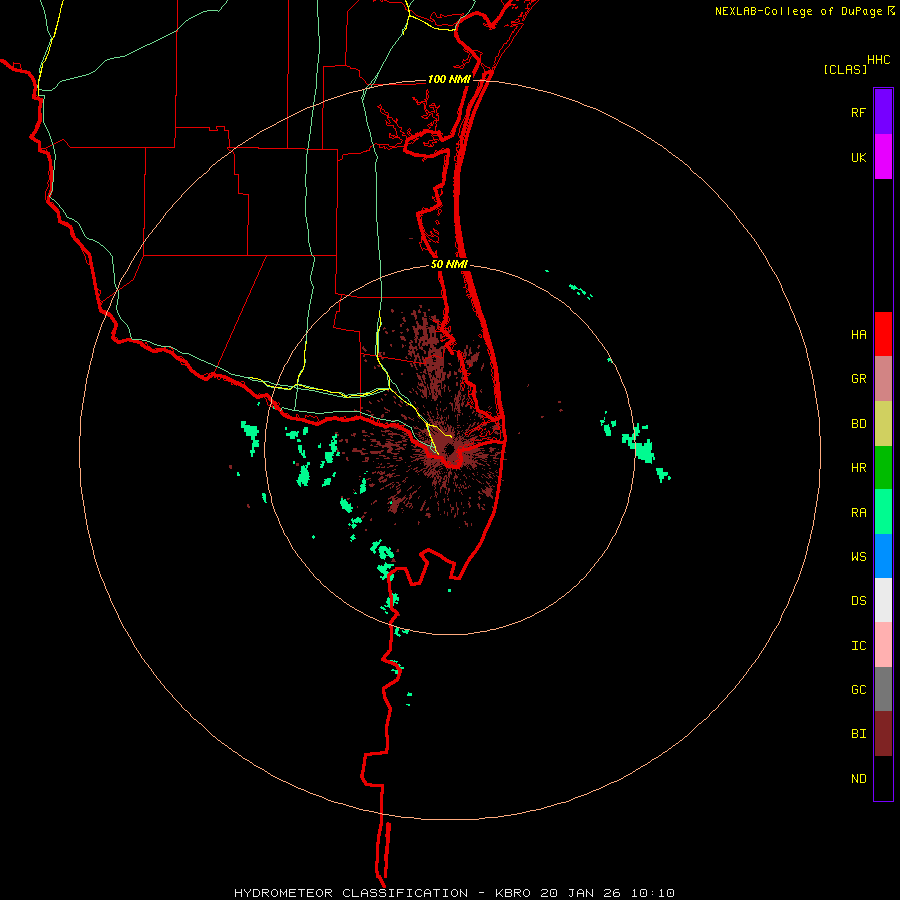Click the IC legend label
Screen dimensions: 900x900
[858, 646]
